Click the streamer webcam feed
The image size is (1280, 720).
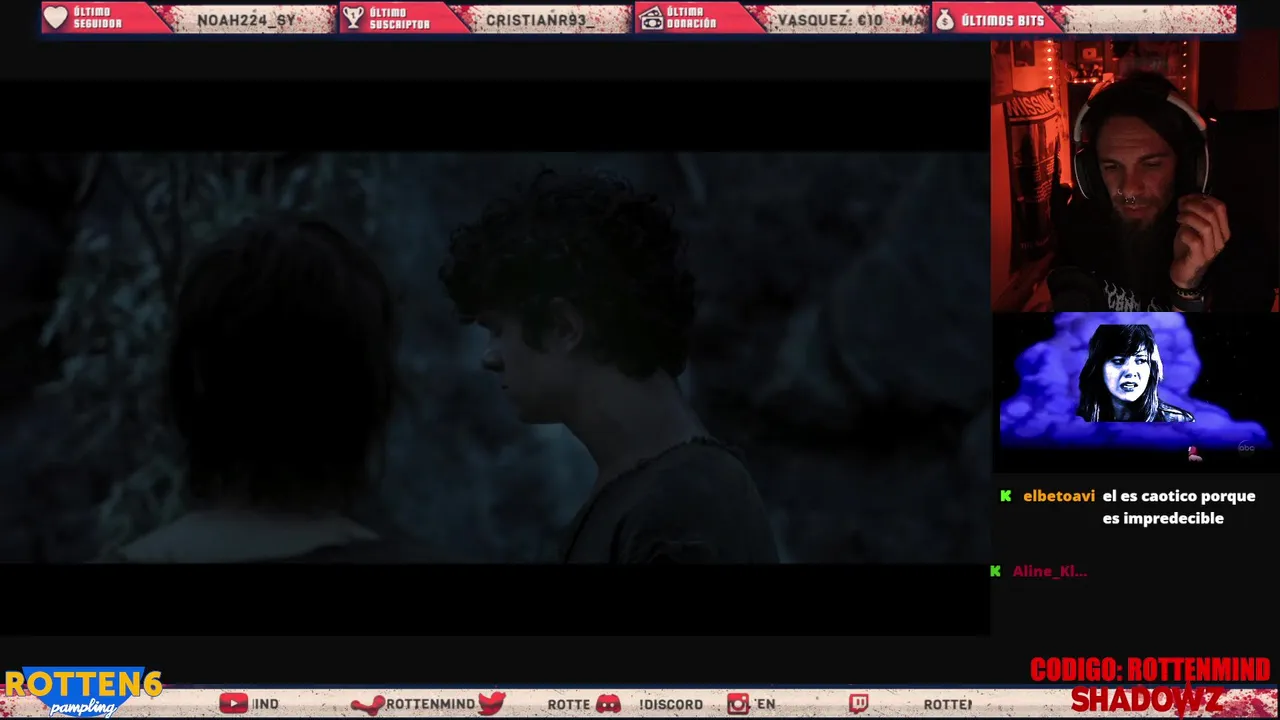coord(1135,176)
